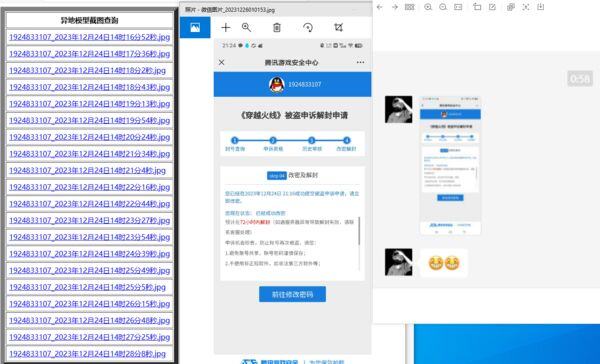Close the Tencent security page with X icon

coord(222,62)
